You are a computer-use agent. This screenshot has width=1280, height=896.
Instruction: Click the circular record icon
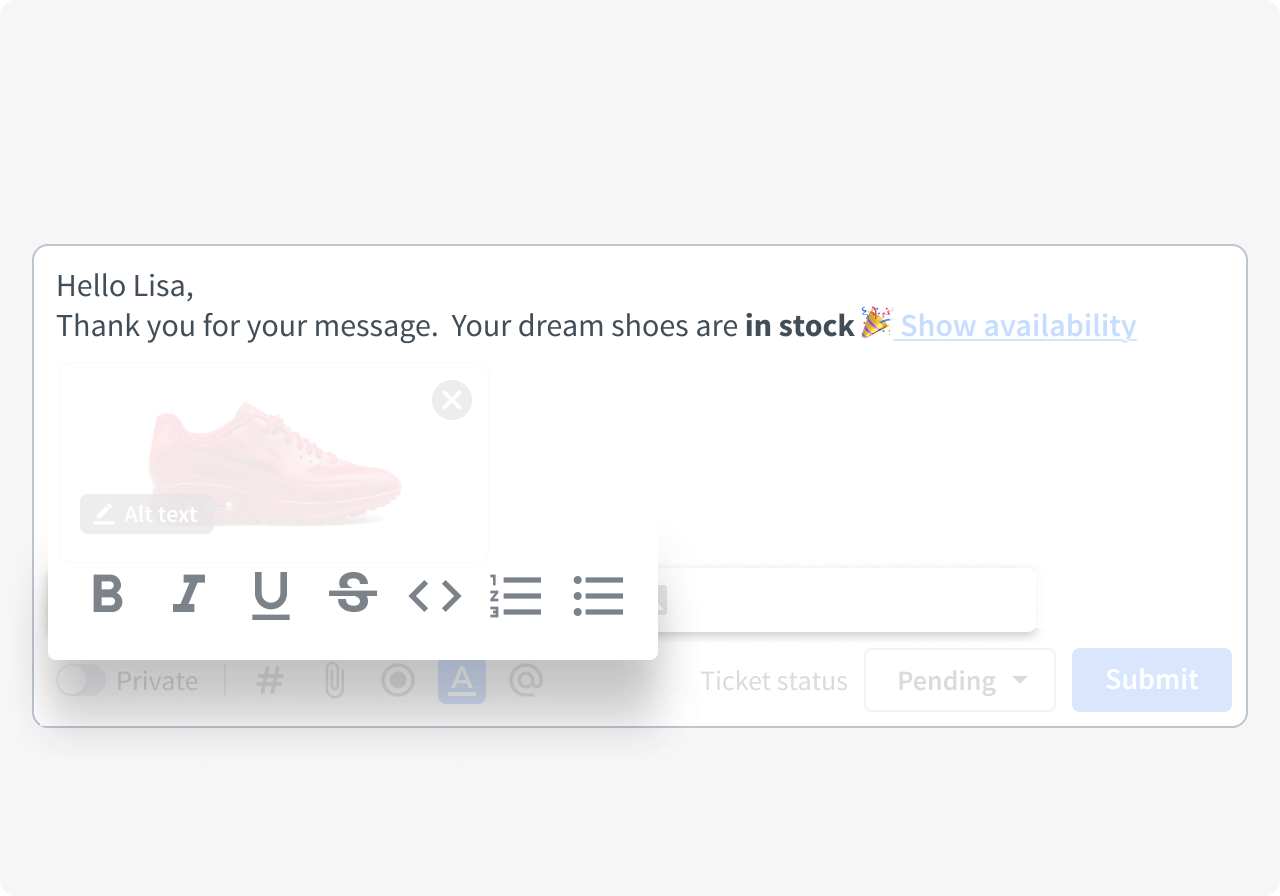(397, 680)
